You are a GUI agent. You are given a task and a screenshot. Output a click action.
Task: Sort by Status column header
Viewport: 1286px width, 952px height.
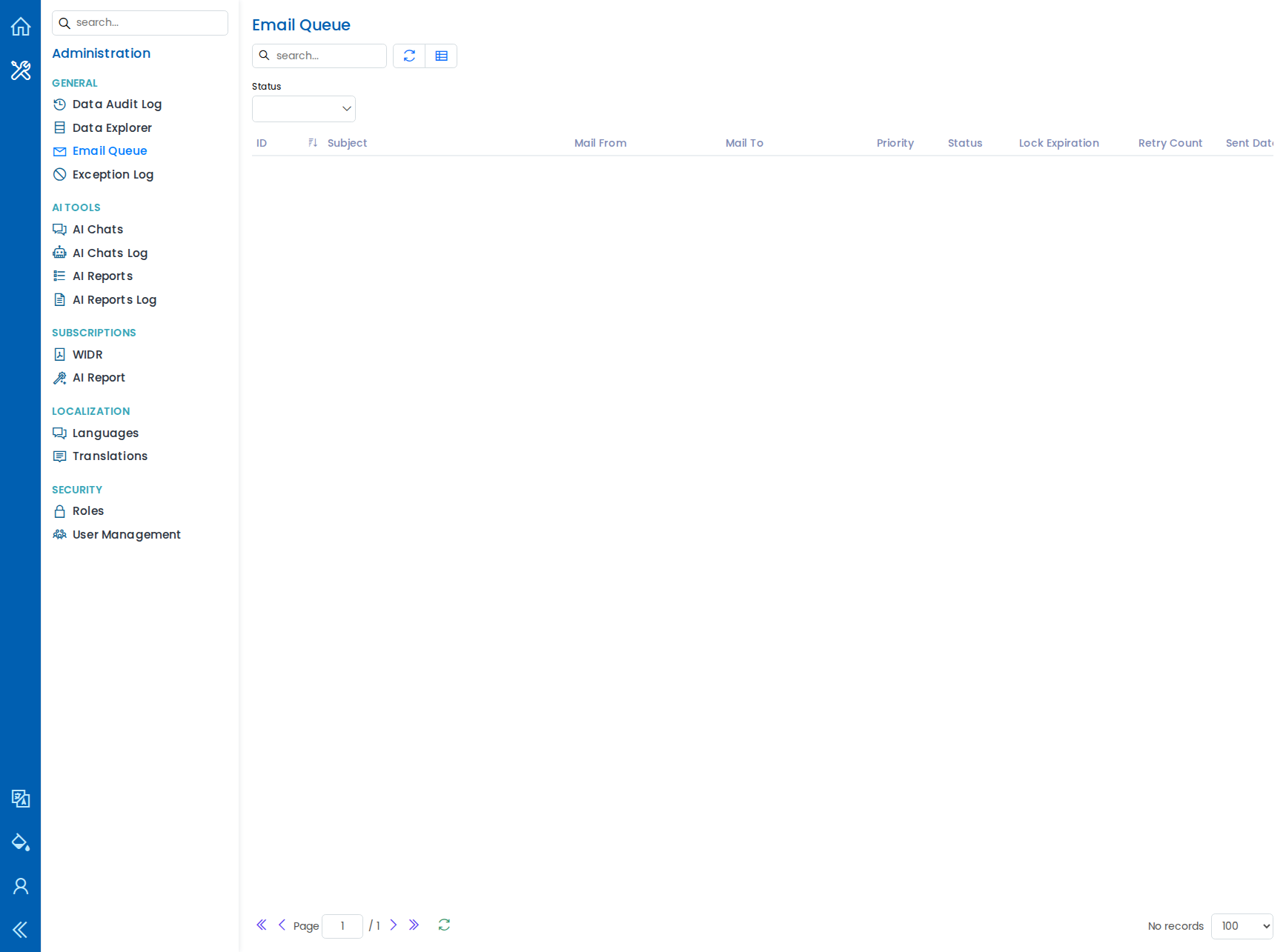point(965,143)
